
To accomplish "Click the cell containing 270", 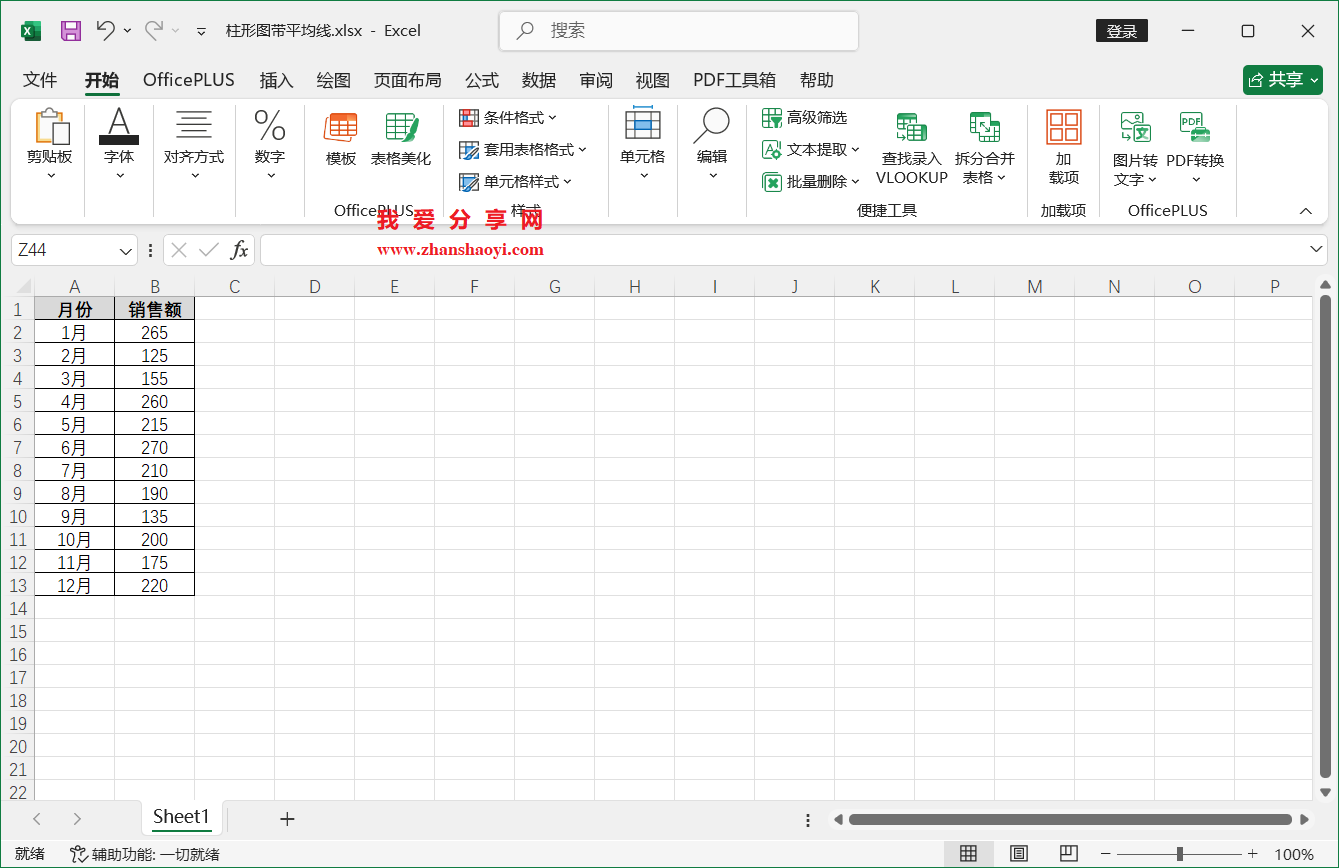I will (155, 448).
